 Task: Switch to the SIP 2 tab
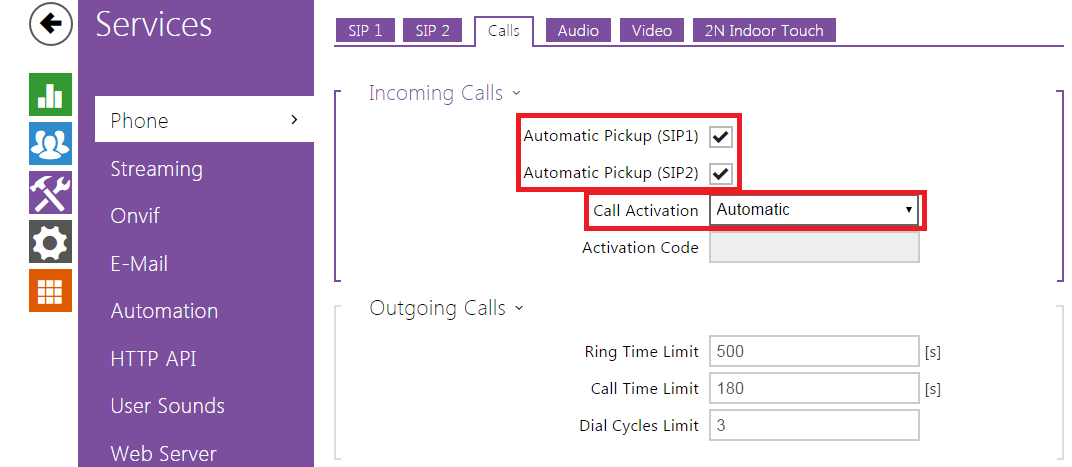click(x=434, y=30)
